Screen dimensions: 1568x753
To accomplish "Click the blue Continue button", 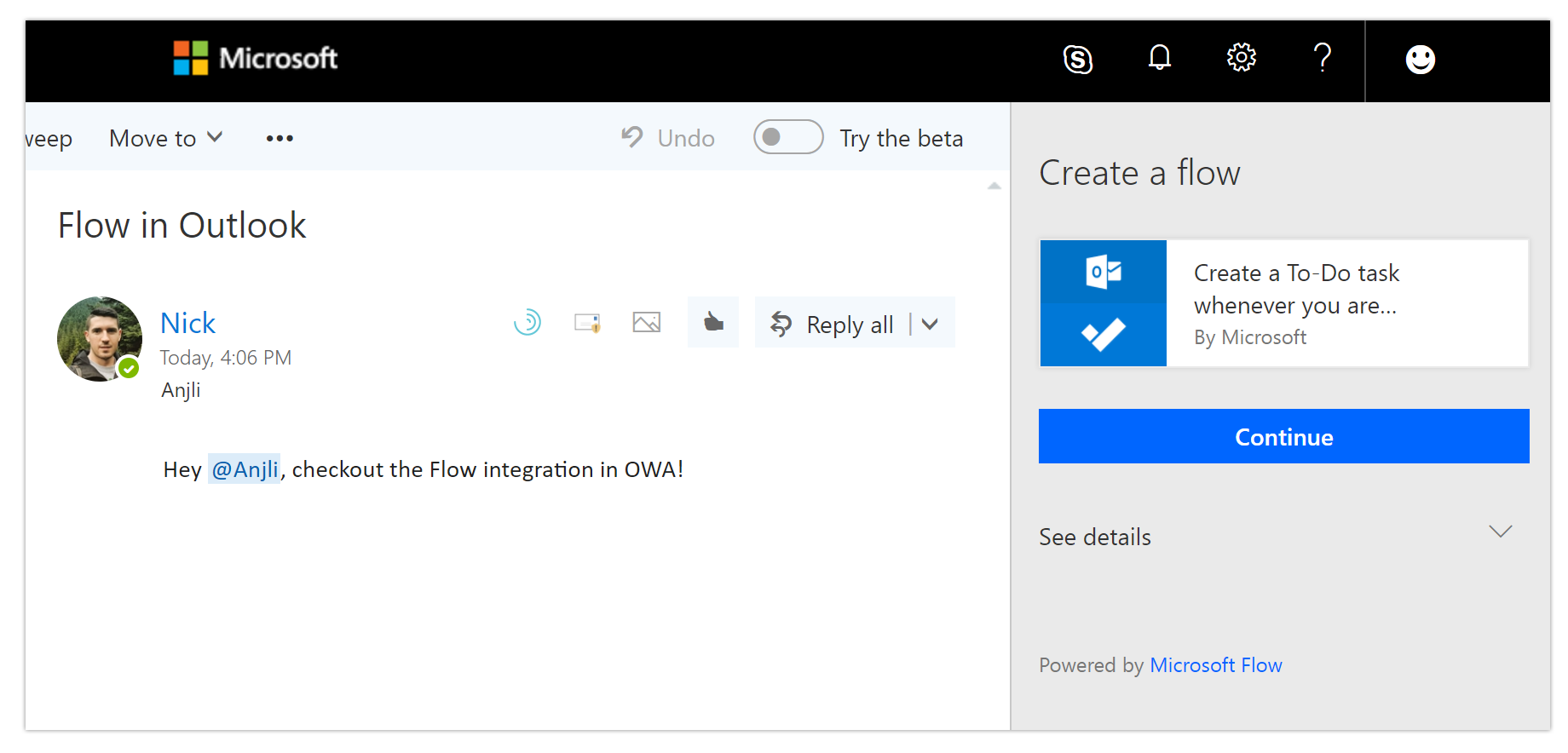I will (1283, 437).
